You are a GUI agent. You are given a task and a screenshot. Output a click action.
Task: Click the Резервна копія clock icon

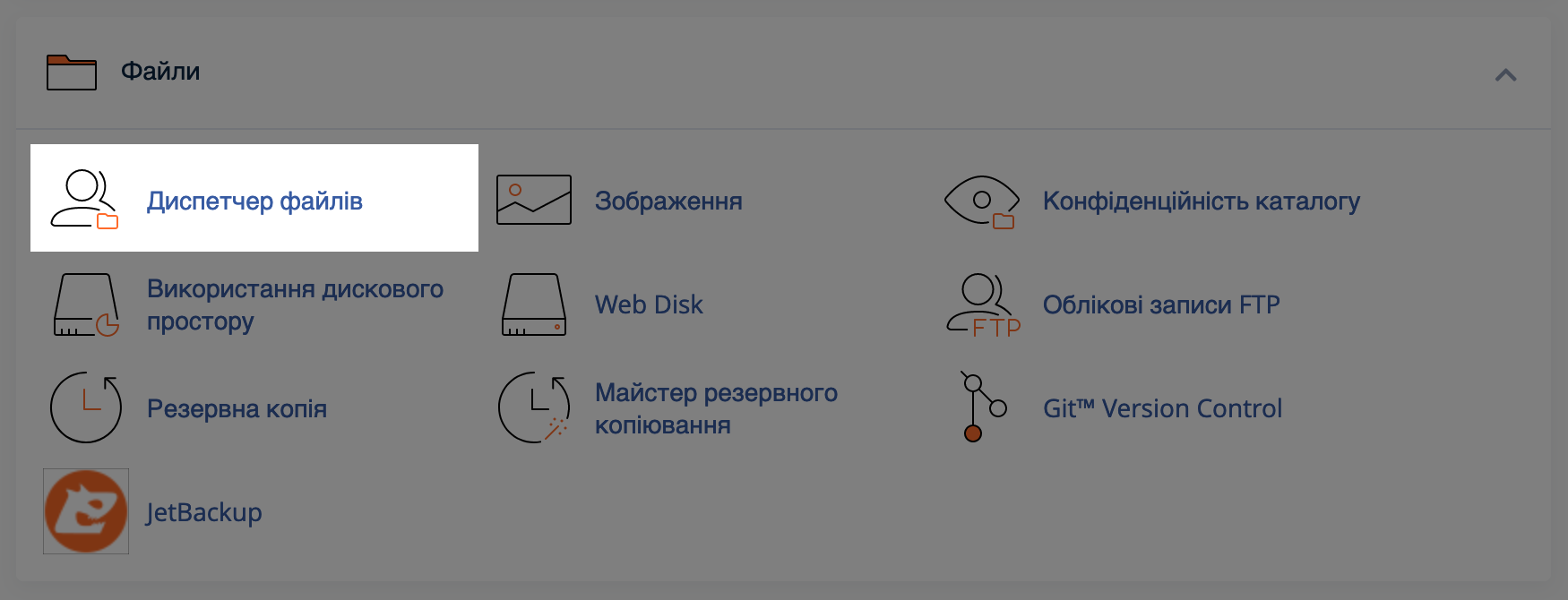click(86, 407)
